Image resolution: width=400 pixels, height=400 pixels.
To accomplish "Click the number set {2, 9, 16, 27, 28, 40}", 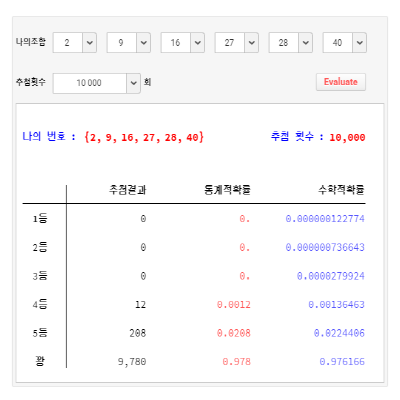I will 144,137.
